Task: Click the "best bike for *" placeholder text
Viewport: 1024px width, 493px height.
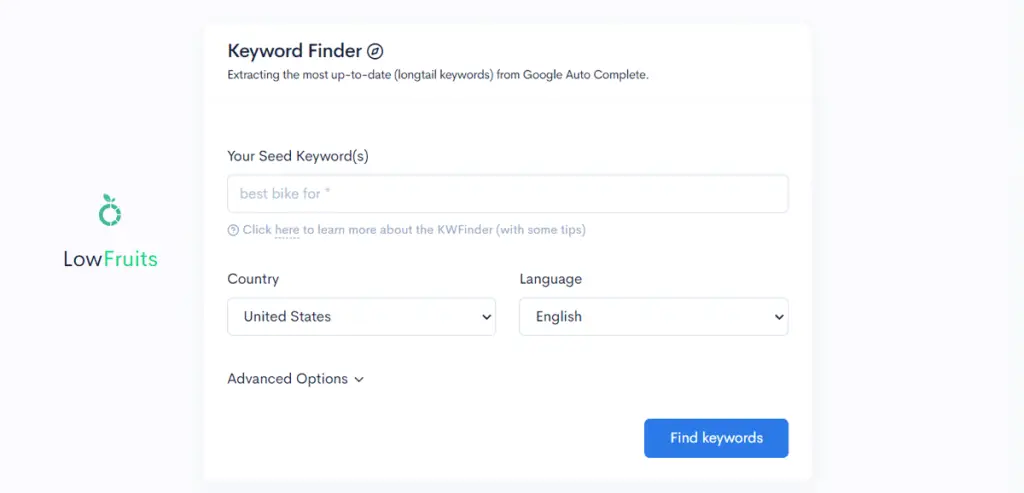Action: pos(285,193)
